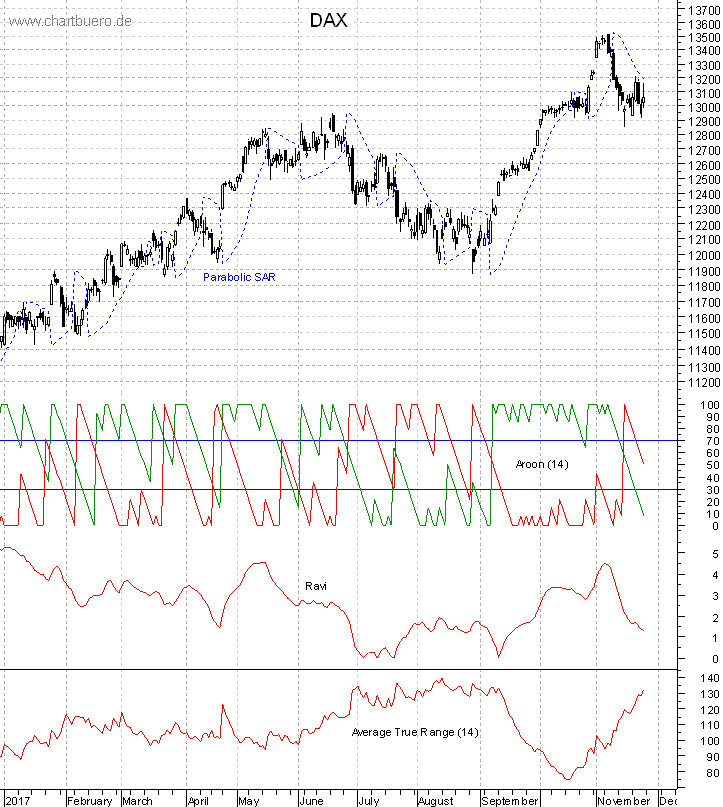Screen dimensions: 723x807
Task: Select the 13500 price axis value
Action: pos(704,38)
